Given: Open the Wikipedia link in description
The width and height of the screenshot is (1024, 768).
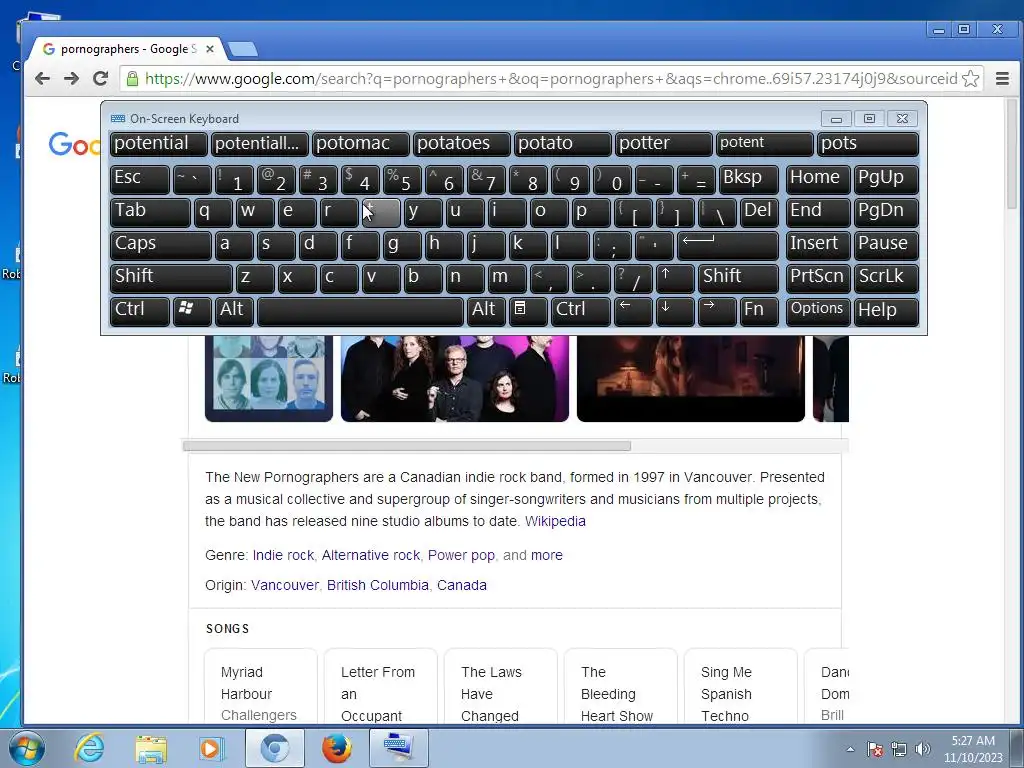Looking at the screenshot, I should pos(555,521).
